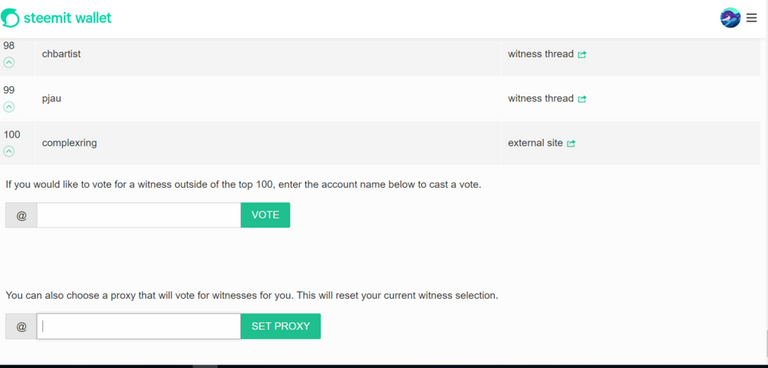Click the steemit wallet title text

point(68,18)
